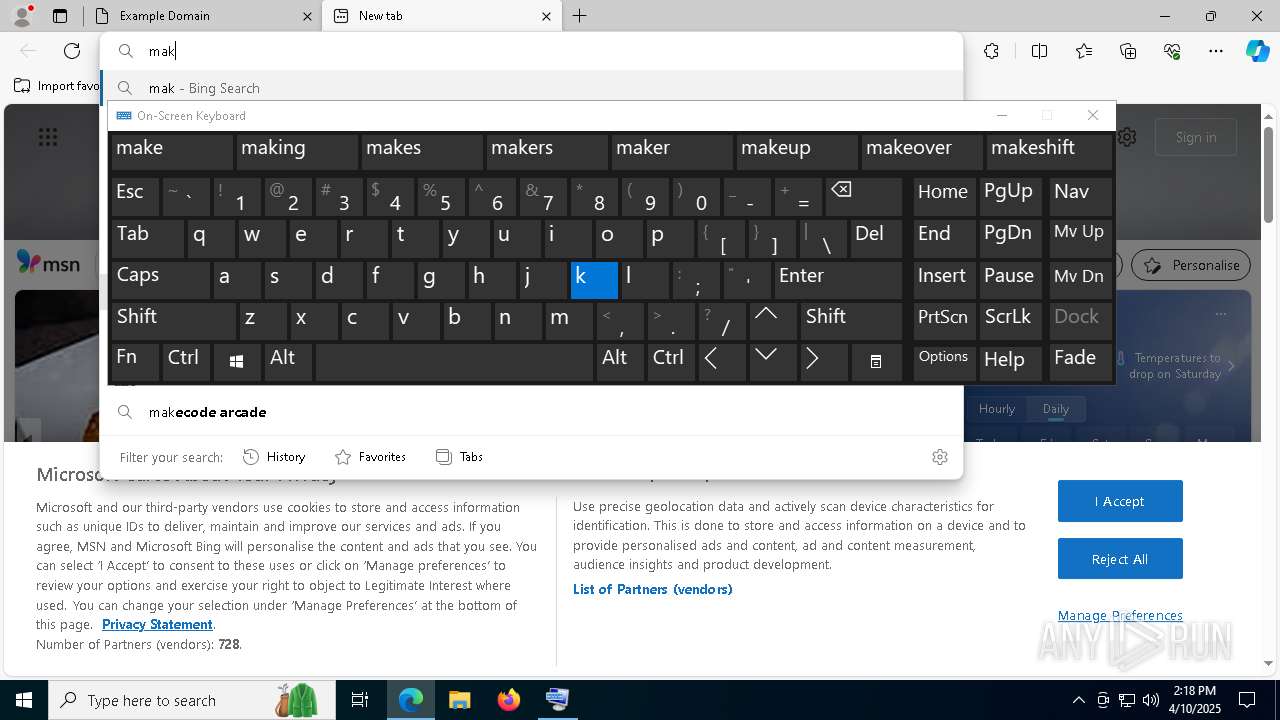Open search suggestion settings gear
The width and height of the screenshot is (1280, 720).
[939, 457]
